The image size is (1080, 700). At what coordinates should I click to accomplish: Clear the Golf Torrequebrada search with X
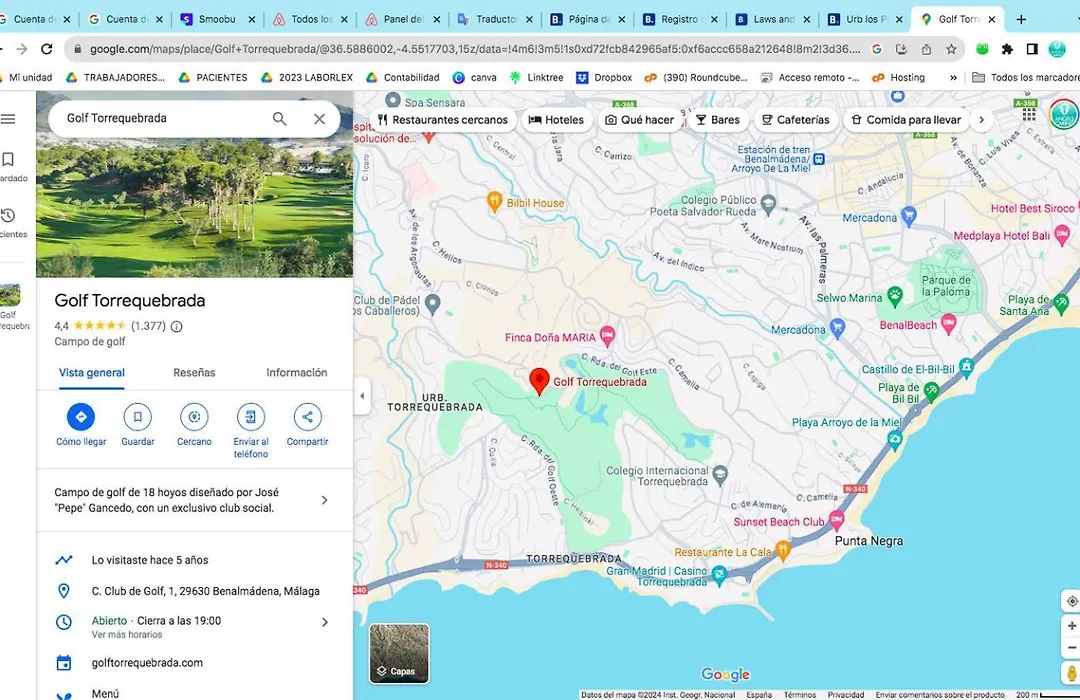(x=320, y=119)
